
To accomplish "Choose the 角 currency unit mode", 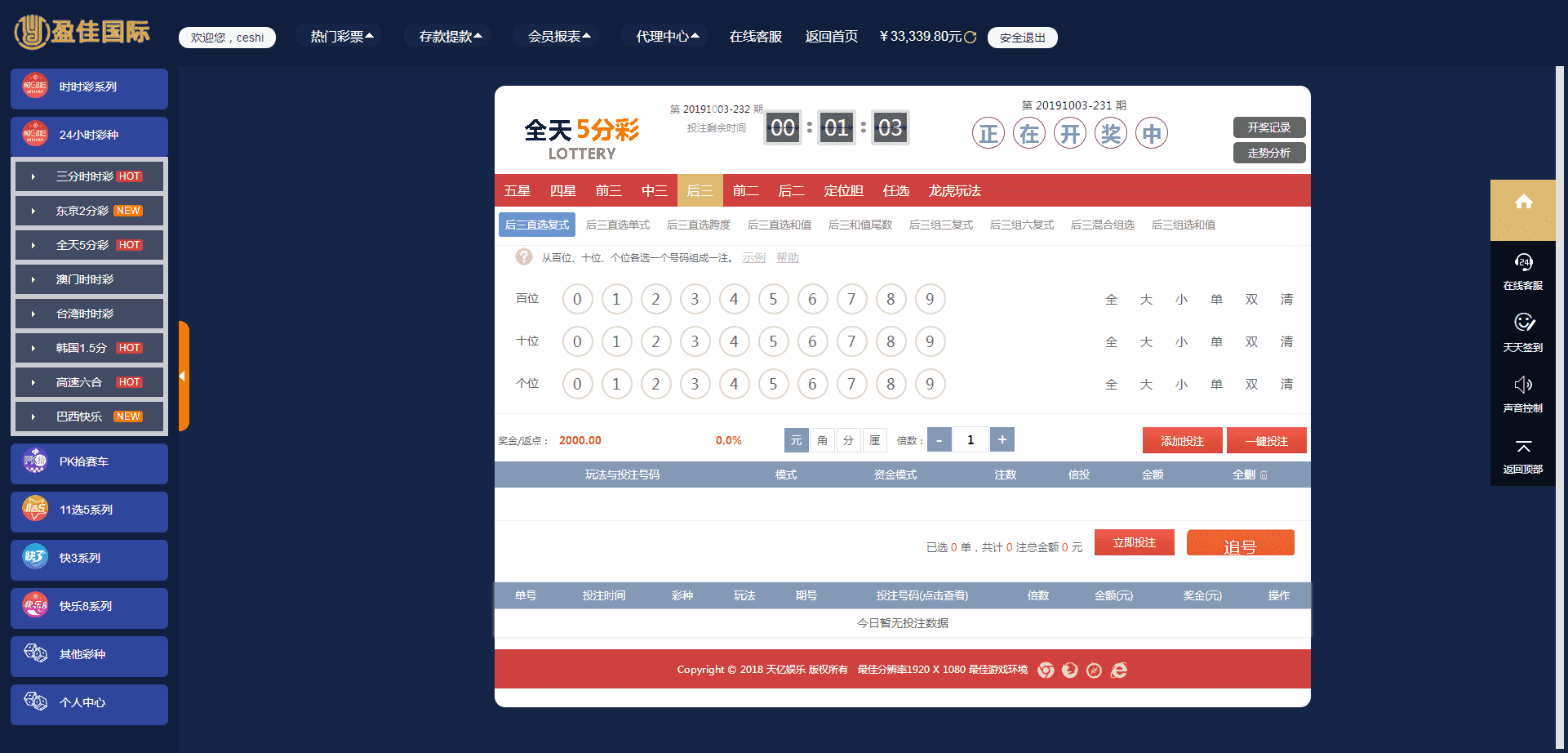I will click(x=822, y=441).
